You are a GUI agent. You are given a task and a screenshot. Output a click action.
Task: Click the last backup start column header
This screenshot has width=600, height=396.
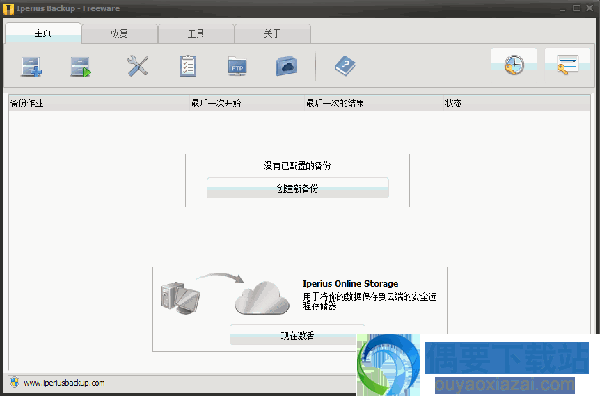click(x=247, y=103)
